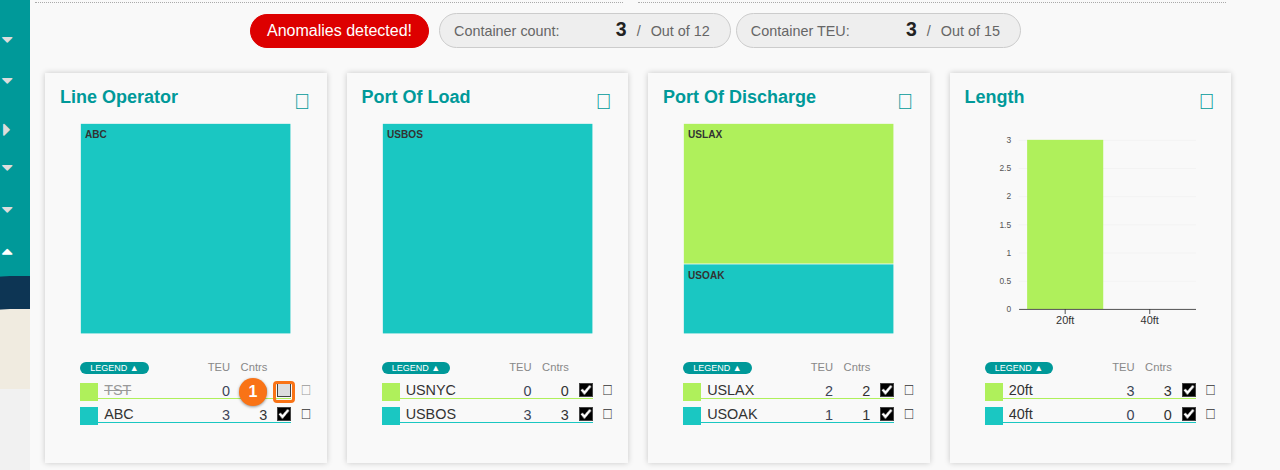Click the USLAX label in the legend list
Viewport: 1280px width, 470px height.
pos(731,390)
